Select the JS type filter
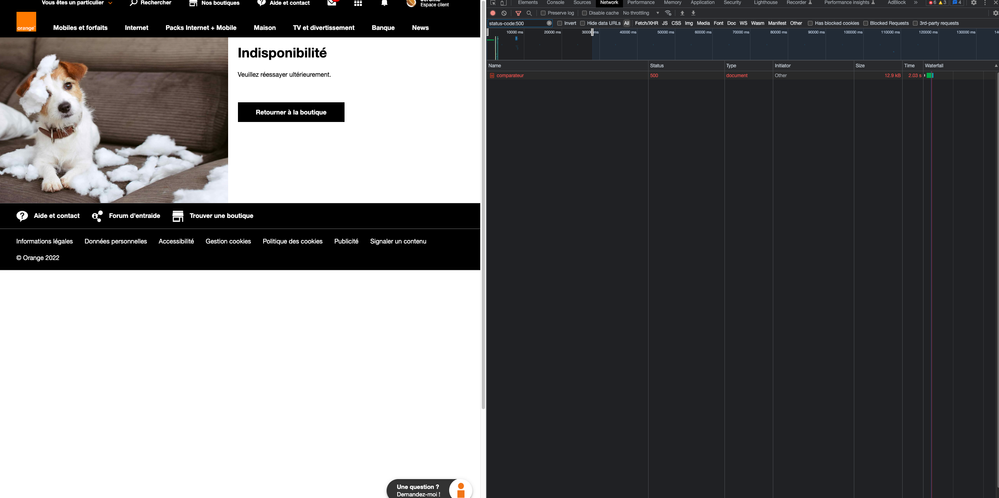 pos(665,23)
